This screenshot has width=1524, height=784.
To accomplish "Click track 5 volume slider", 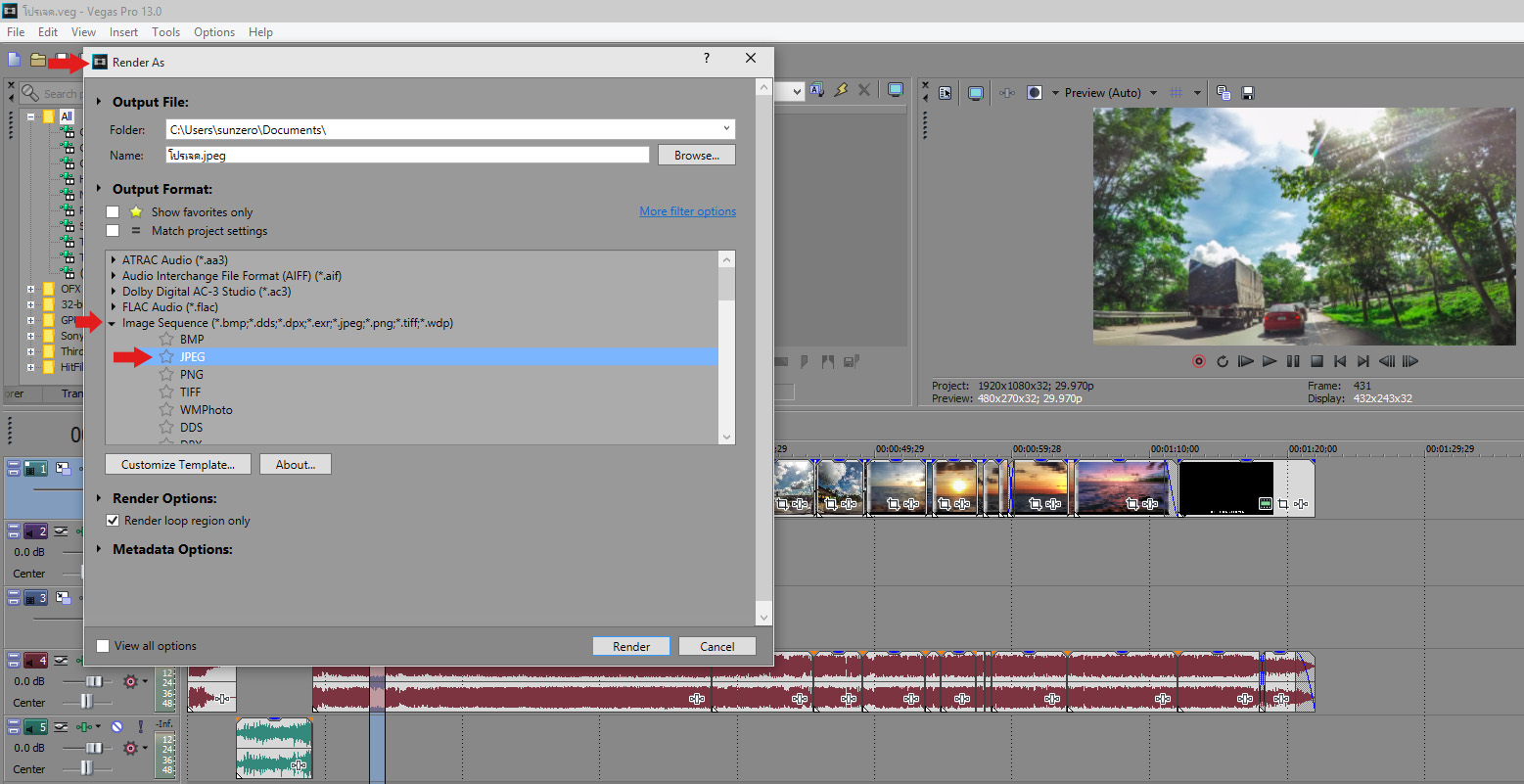I will coord(94,748).
